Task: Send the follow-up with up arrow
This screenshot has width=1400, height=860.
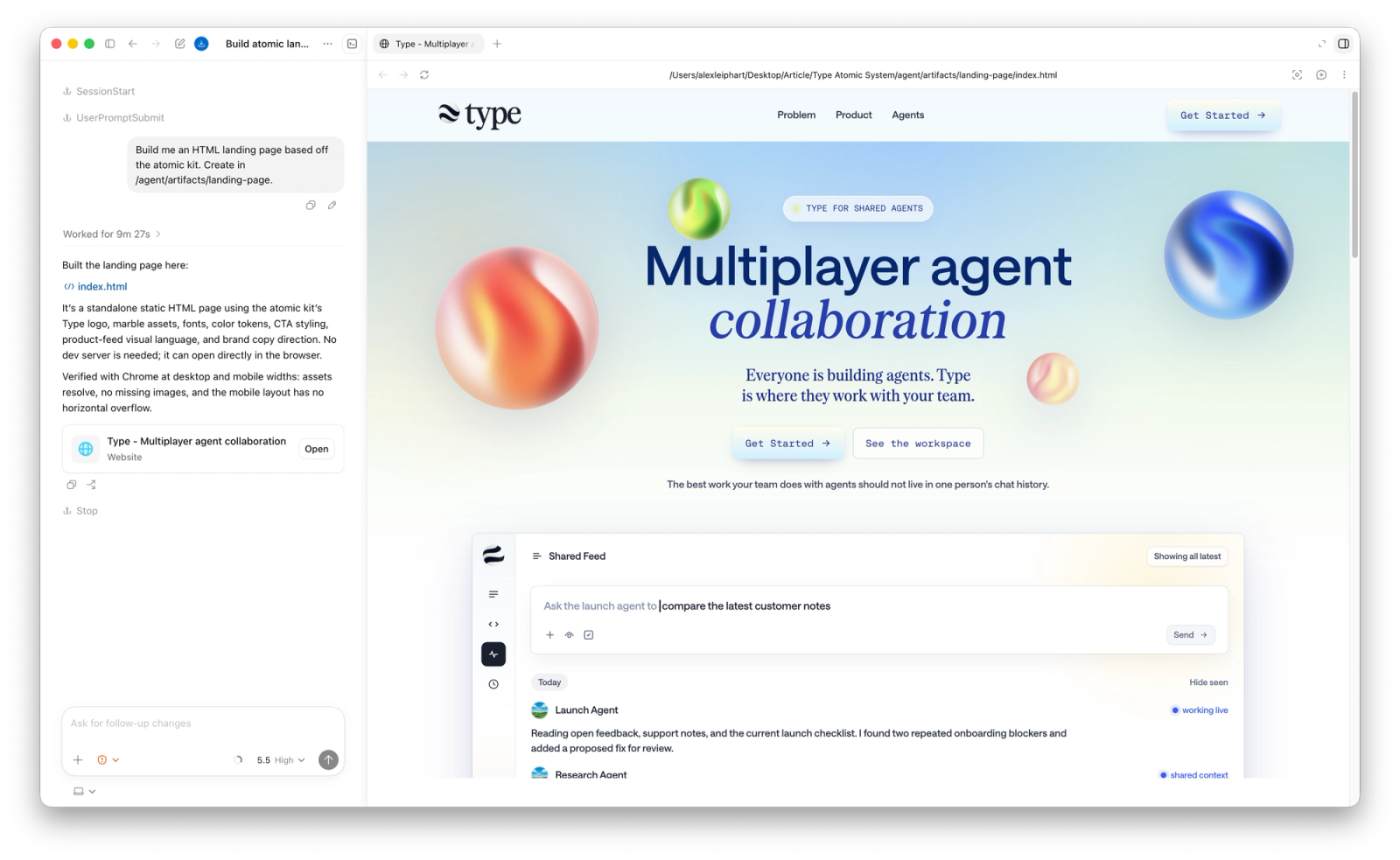Action: point(328,760)
